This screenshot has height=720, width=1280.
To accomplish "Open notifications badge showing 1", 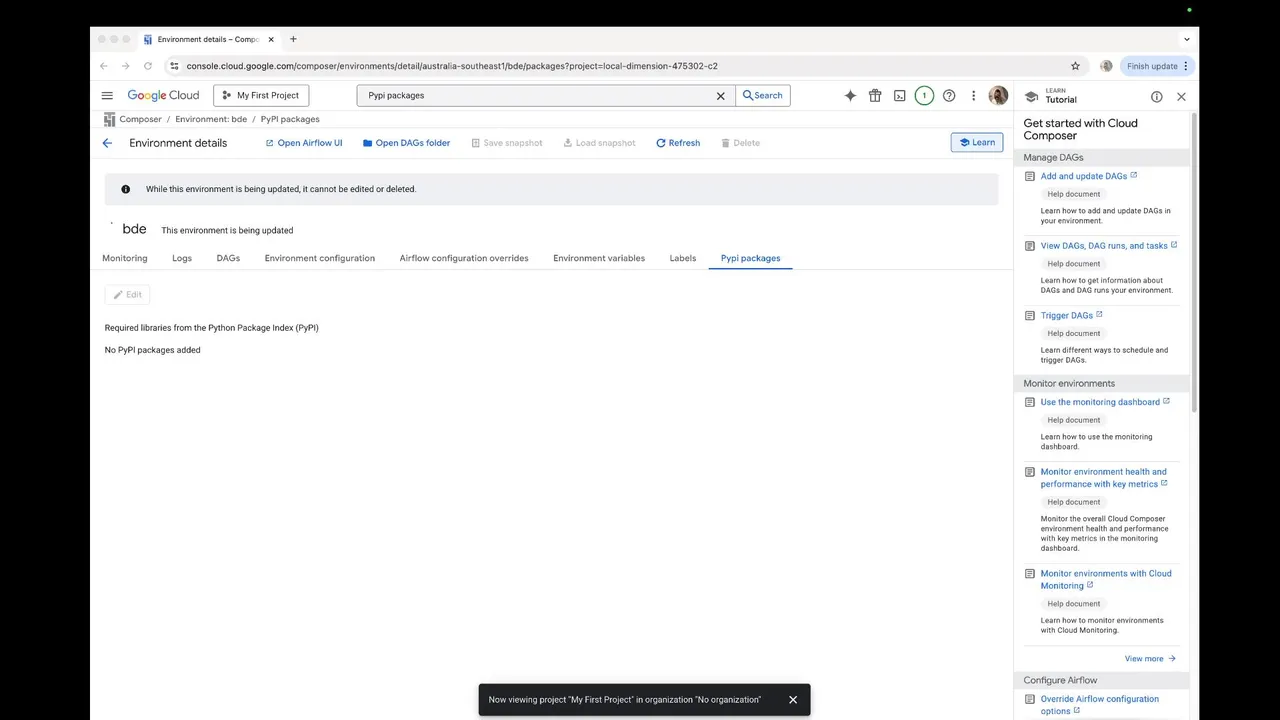I will [924, 96].
